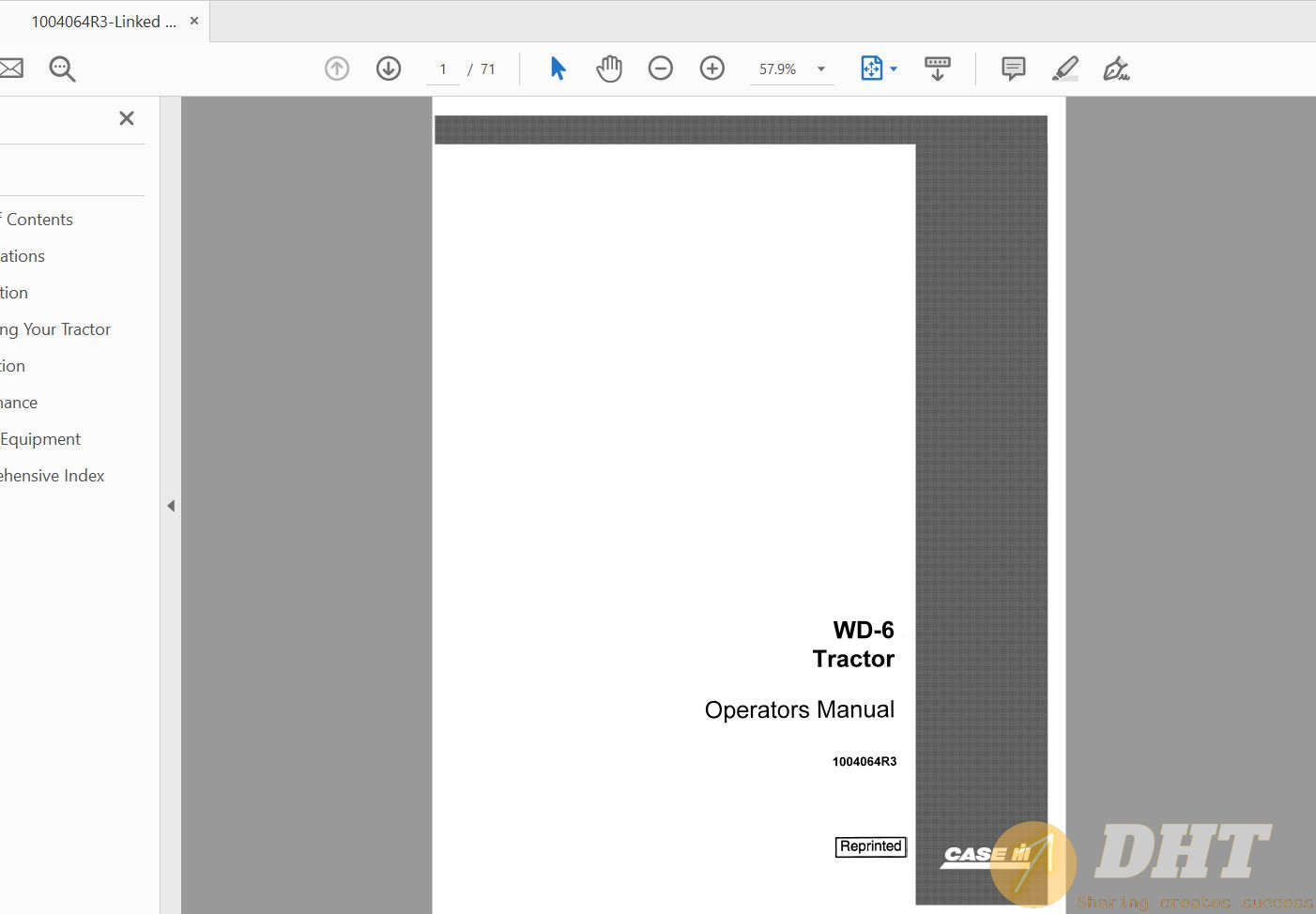Zoom in with the plus button
The image size is (1316, 914).
tap(712, 69)
